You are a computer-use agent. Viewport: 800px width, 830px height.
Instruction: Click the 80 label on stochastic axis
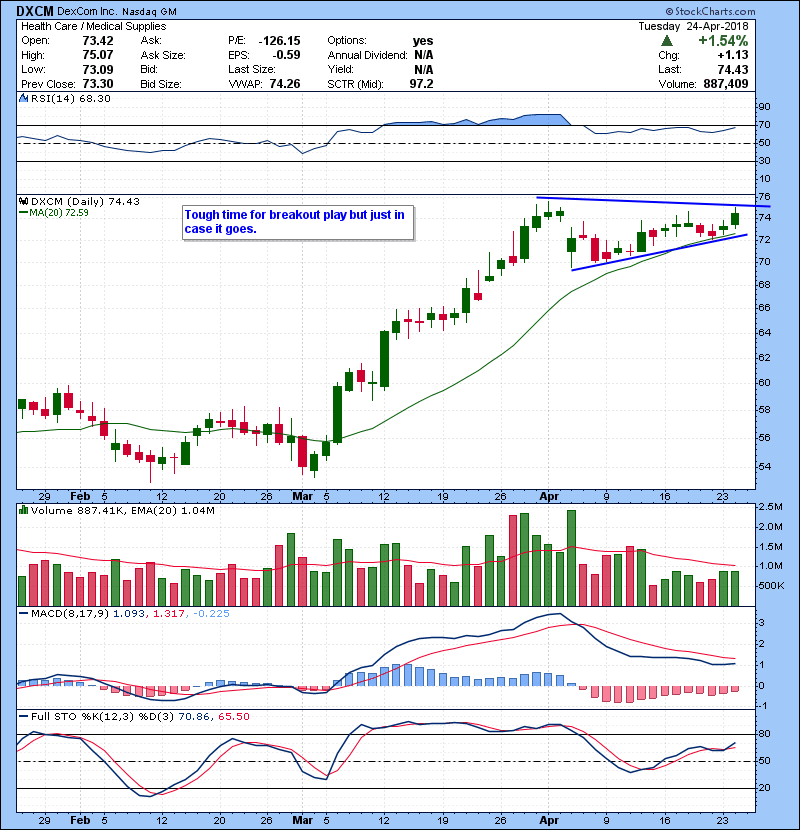coord(764,734)
